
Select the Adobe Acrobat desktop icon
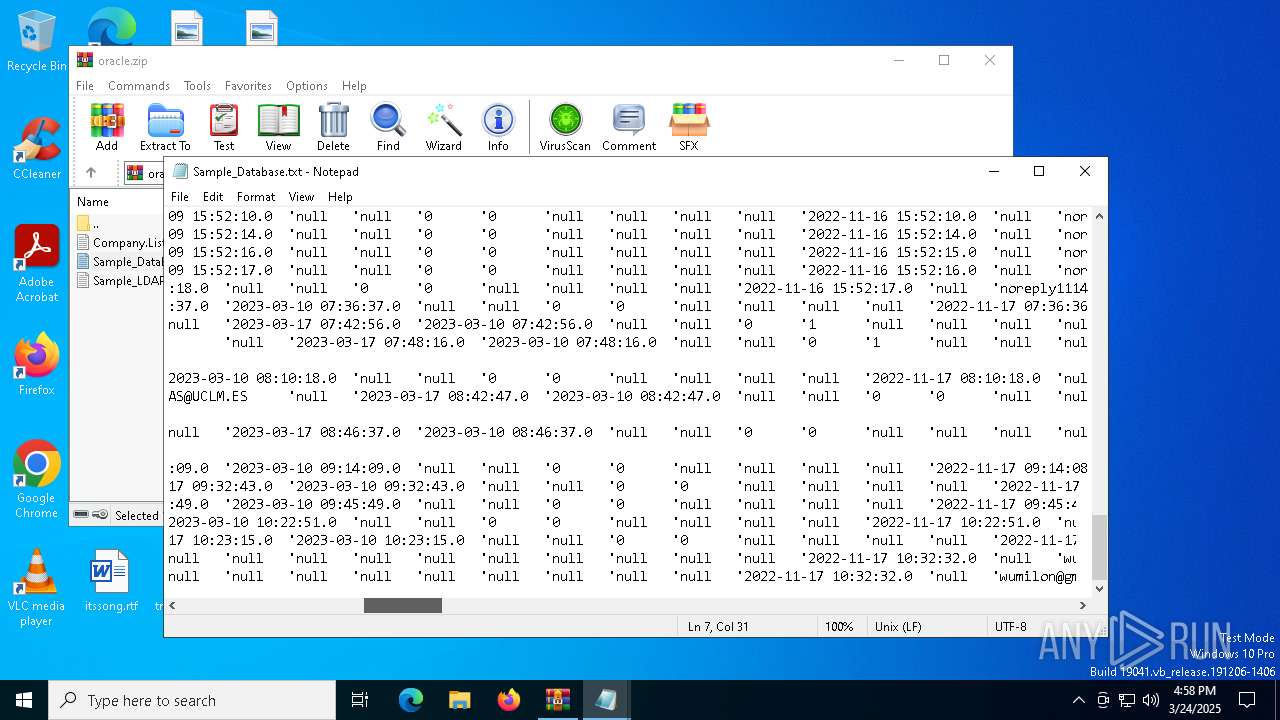(36, 263)
